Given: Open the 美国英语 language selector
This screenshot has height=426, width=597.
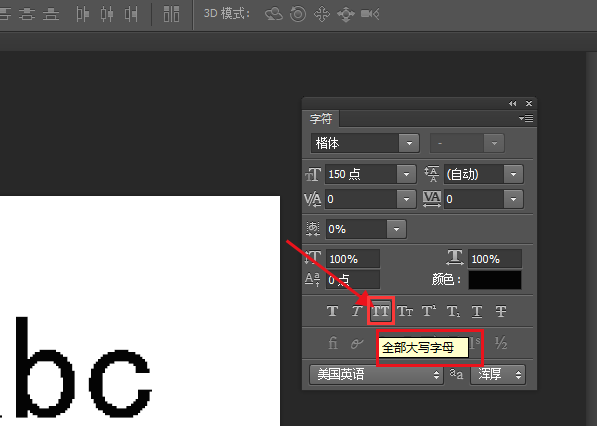Looking at the screenshot, I should coord(376,374).
